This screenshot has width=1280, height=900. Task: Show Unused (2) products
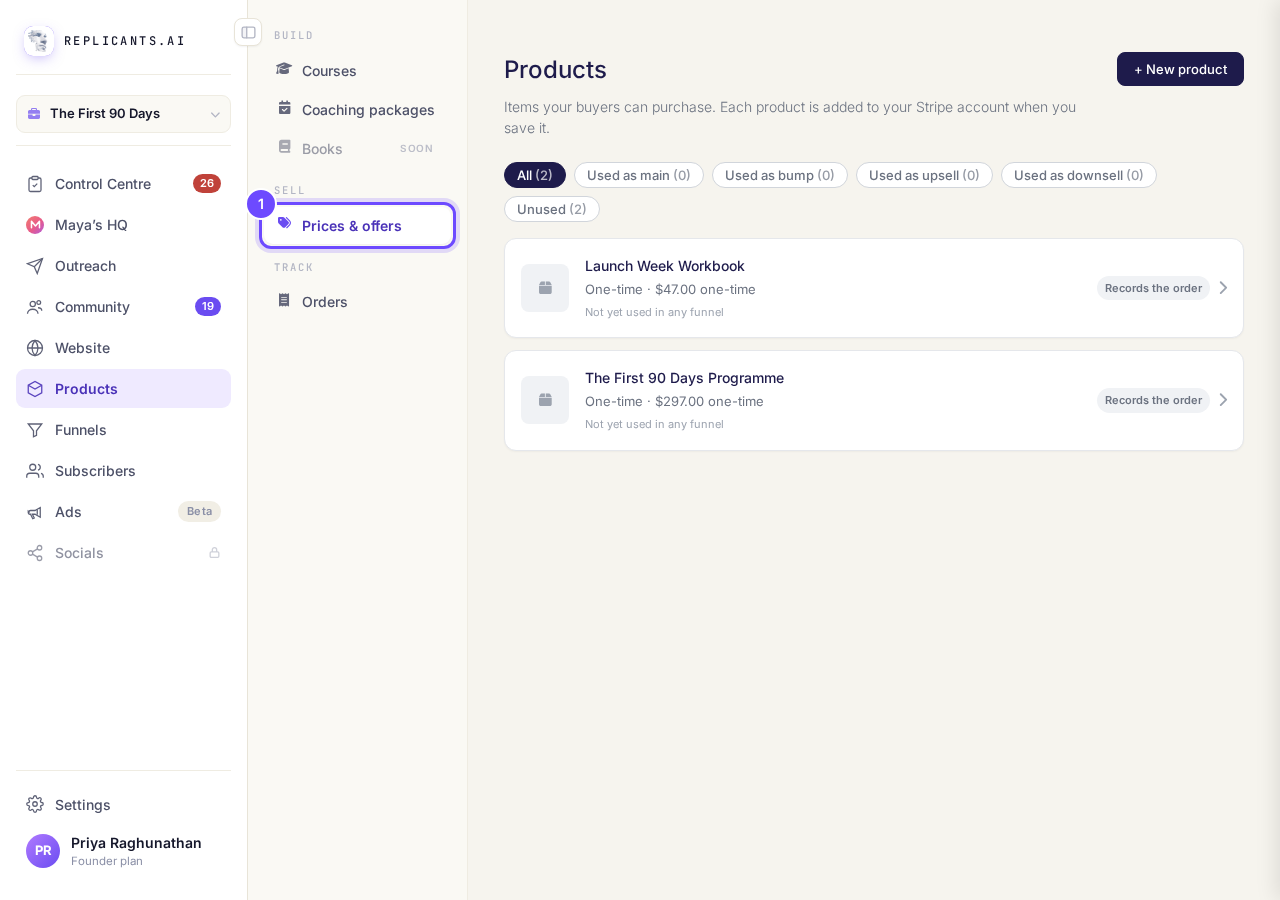[x=552, y=209]
